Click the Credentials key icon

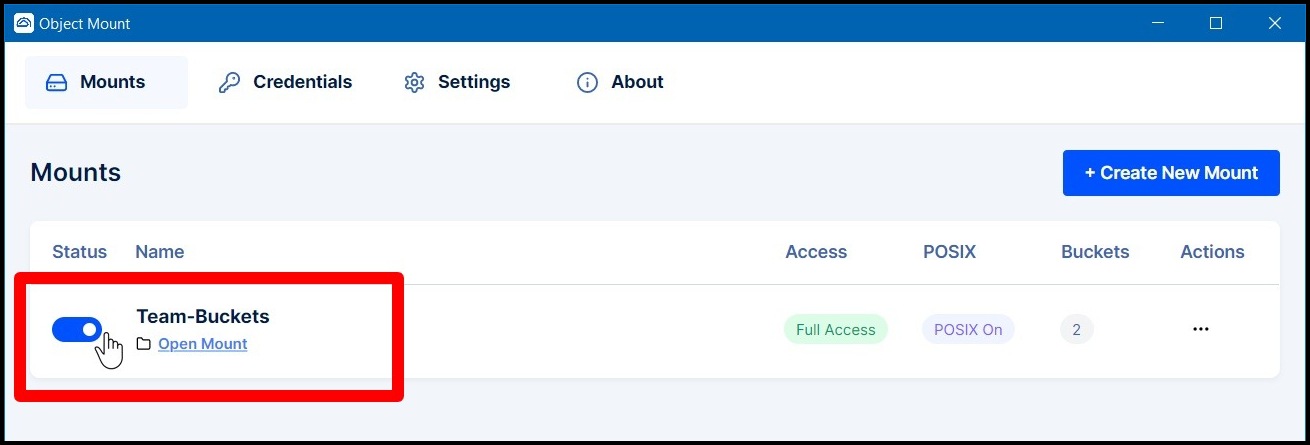(230, 83)
